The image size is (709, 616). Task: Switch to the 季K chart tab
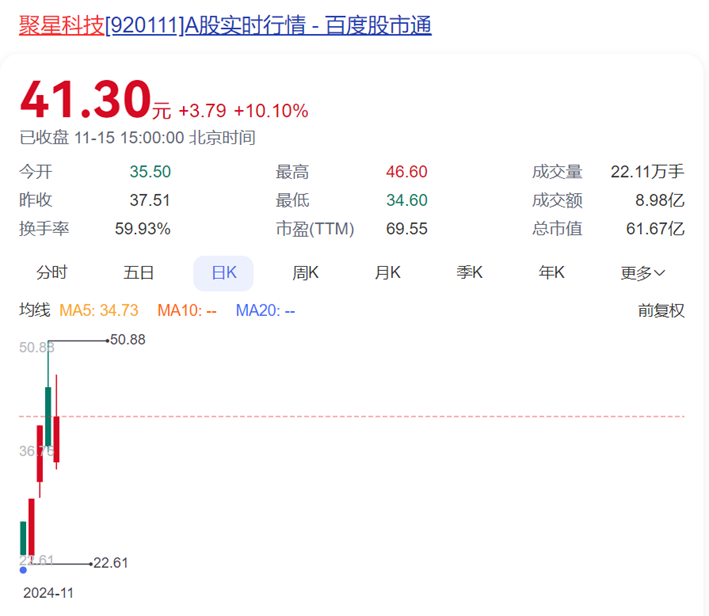click(469, 273)
